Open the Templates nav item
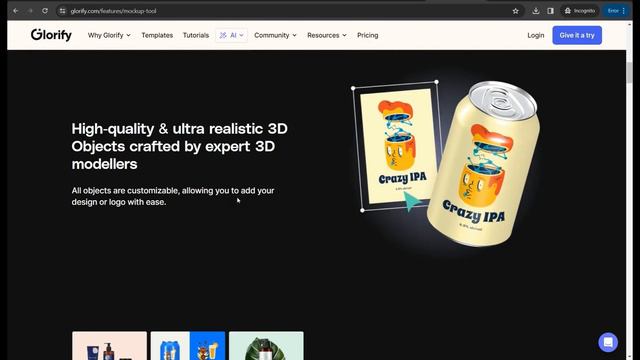The height and width of the screenshot is (360, 640). tap(157, 36)
